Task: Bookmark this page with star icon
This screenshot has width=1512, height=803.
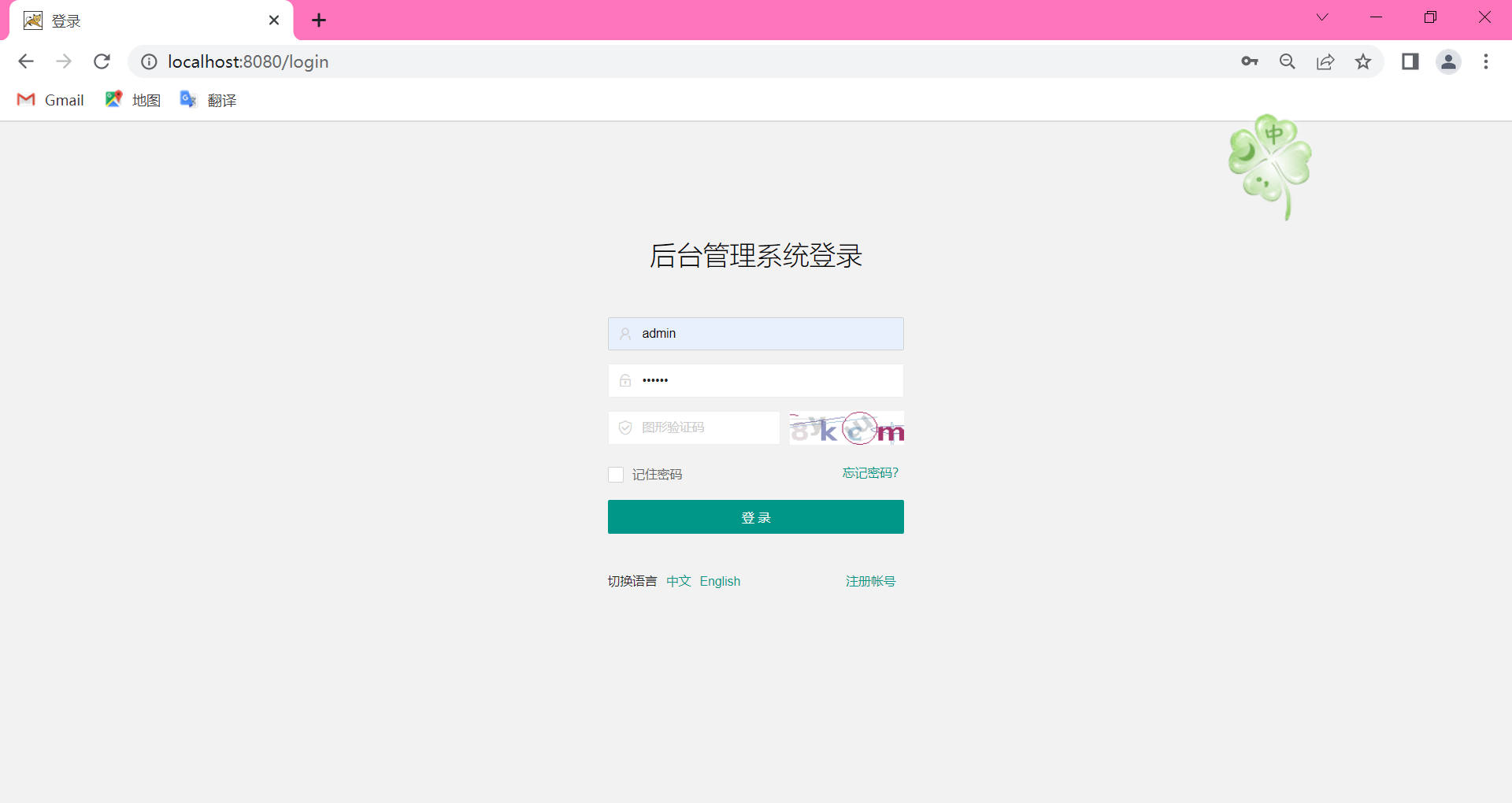Action: pos(1363,61)
